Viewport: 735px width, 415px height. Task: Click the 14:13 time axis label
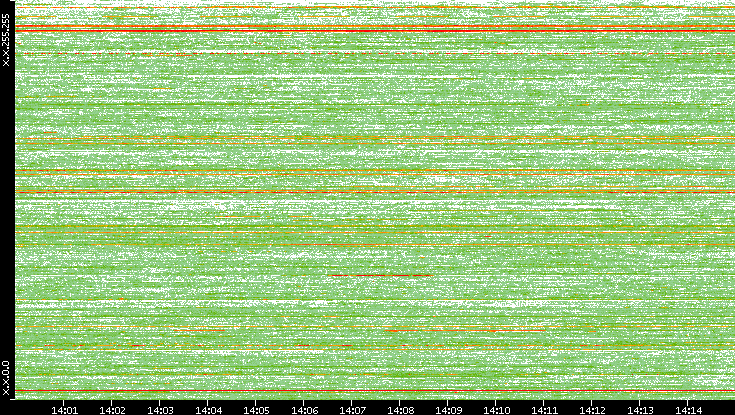640,410
